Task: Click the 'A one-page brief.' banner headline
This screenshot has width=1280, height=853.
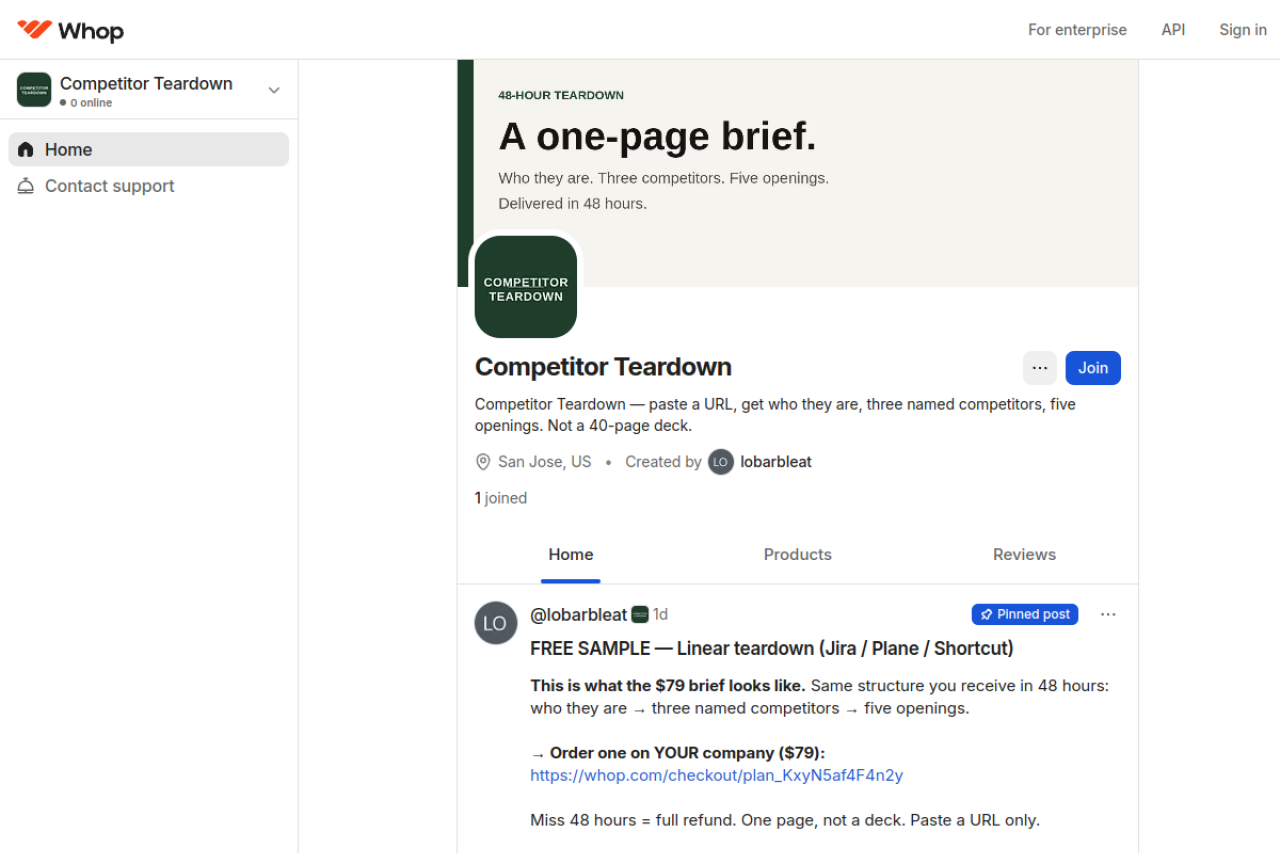Action: [x=658, y=137]
